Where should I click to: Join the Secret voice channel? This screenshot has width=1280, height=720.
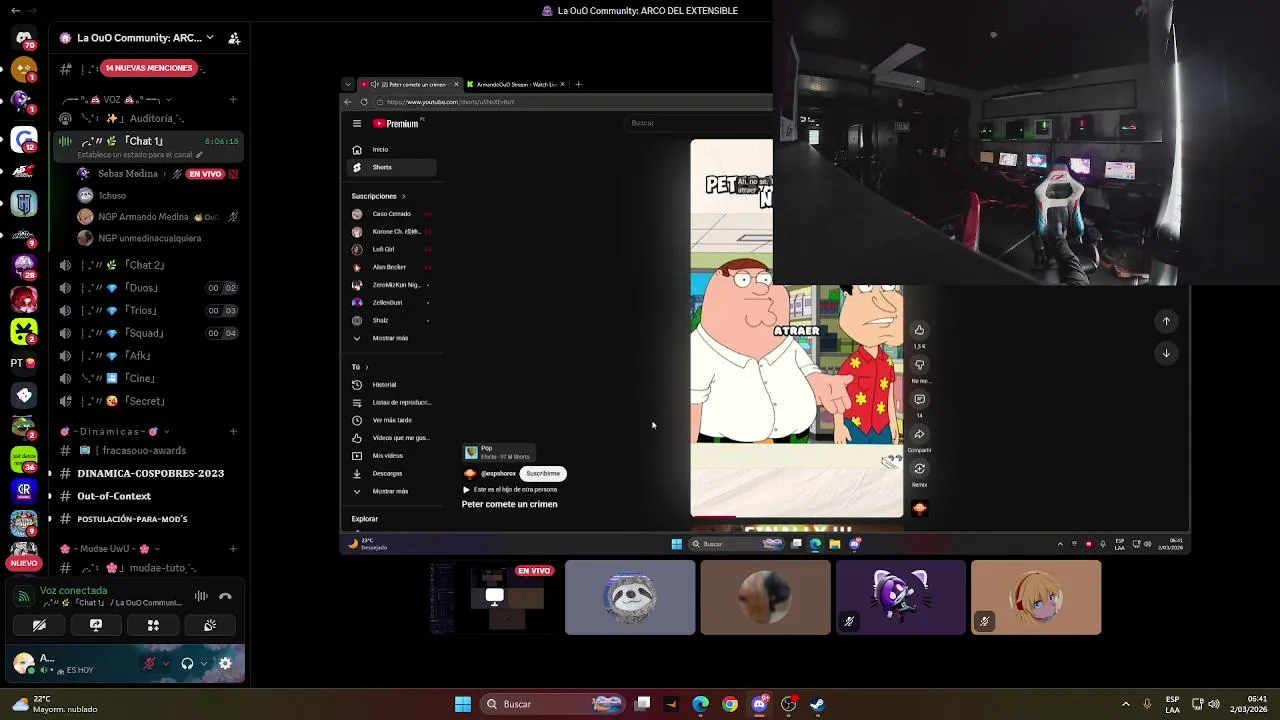[150, 401]
